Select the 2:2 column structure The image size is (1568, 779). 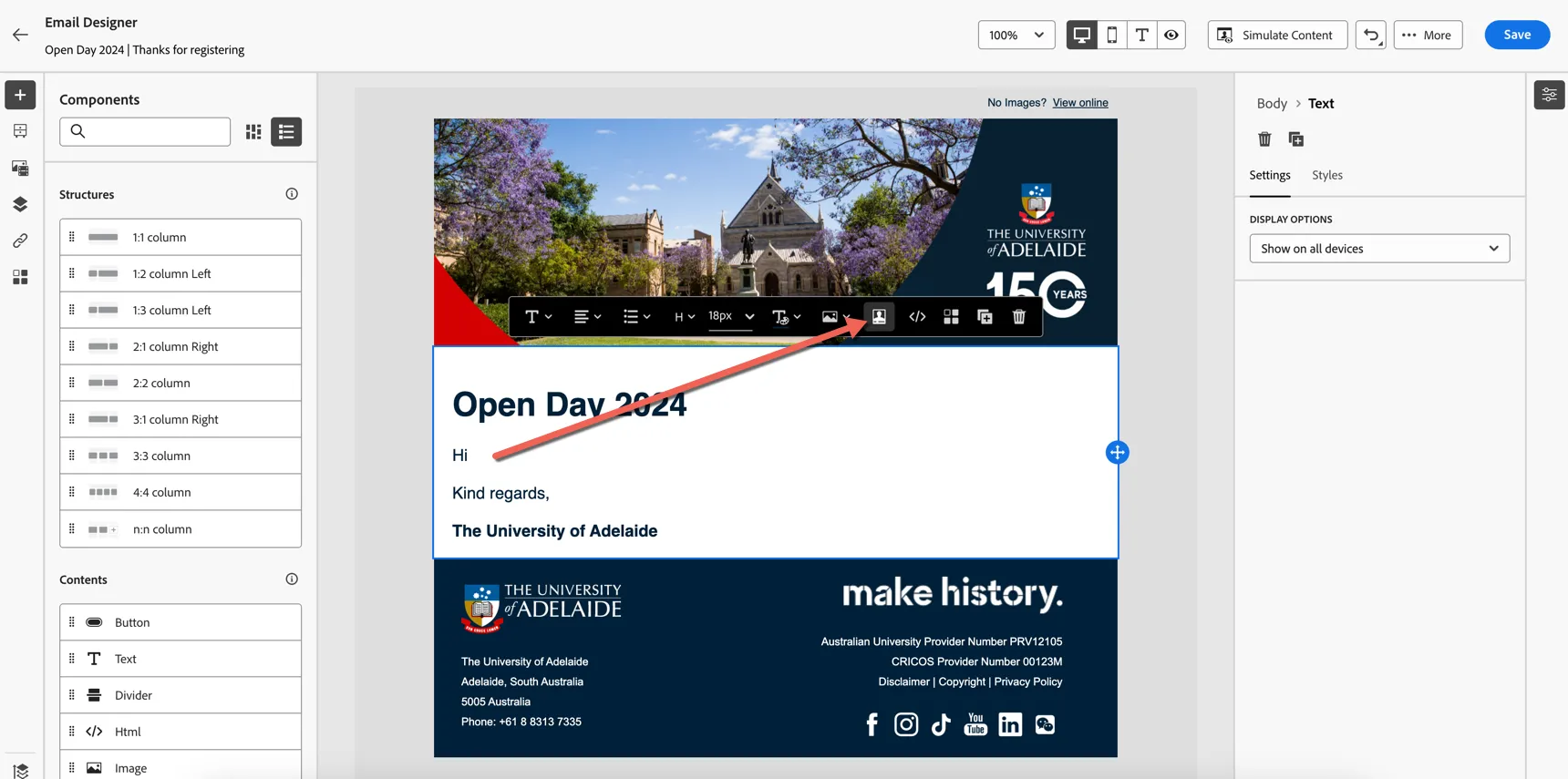pos(181,383)
